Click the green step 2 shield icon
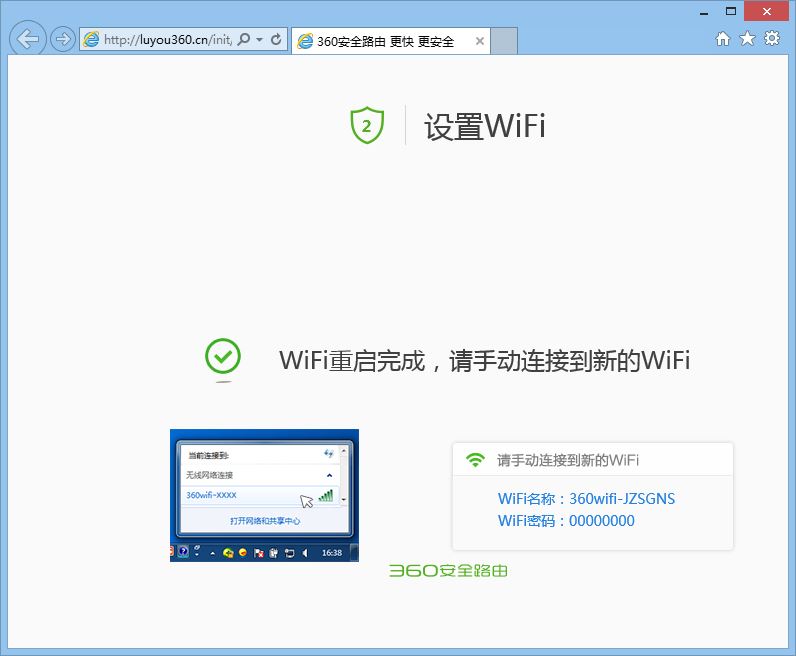This screenshot has height=656, width=796. tap(367, 125)
